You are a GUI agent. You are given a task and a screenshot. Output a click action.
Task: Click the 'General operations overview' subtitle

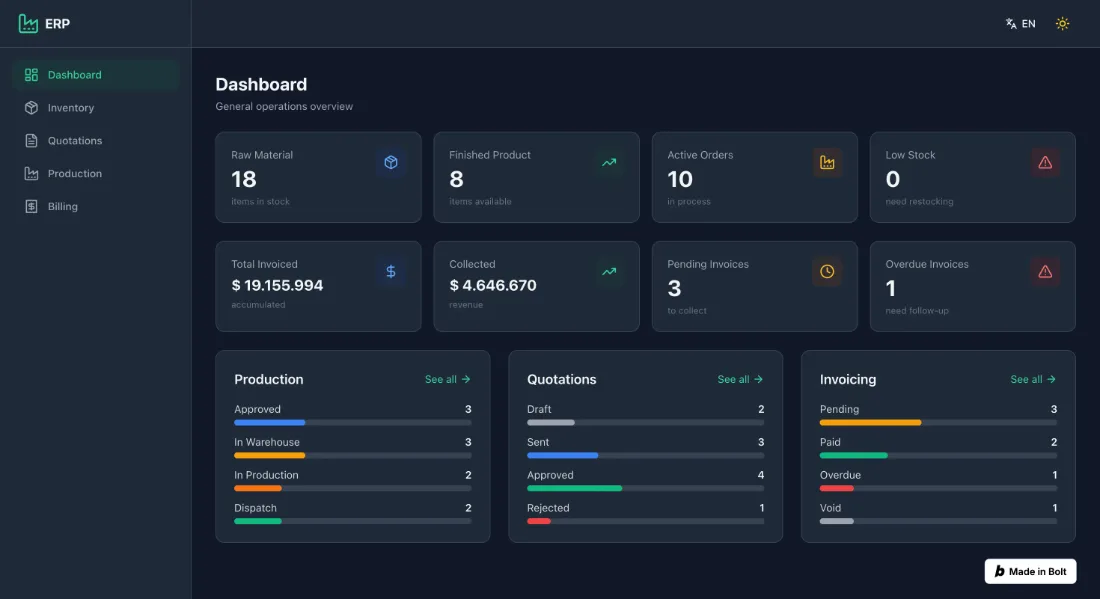click(x=284, y=107)
